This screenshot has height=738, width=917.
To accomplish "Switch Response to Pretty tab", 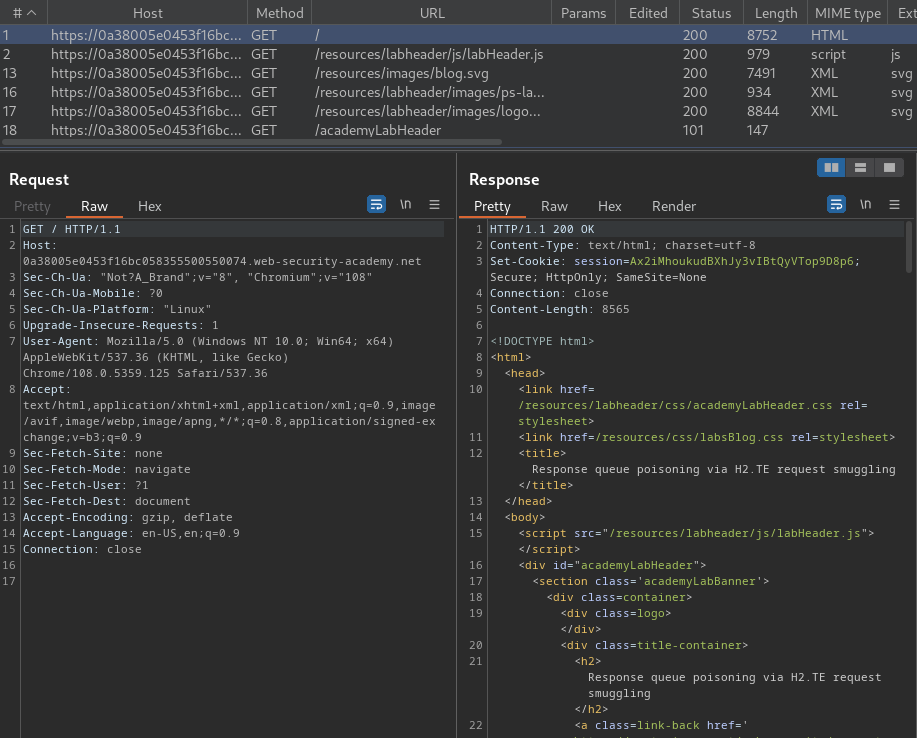I will coord(492,206).
